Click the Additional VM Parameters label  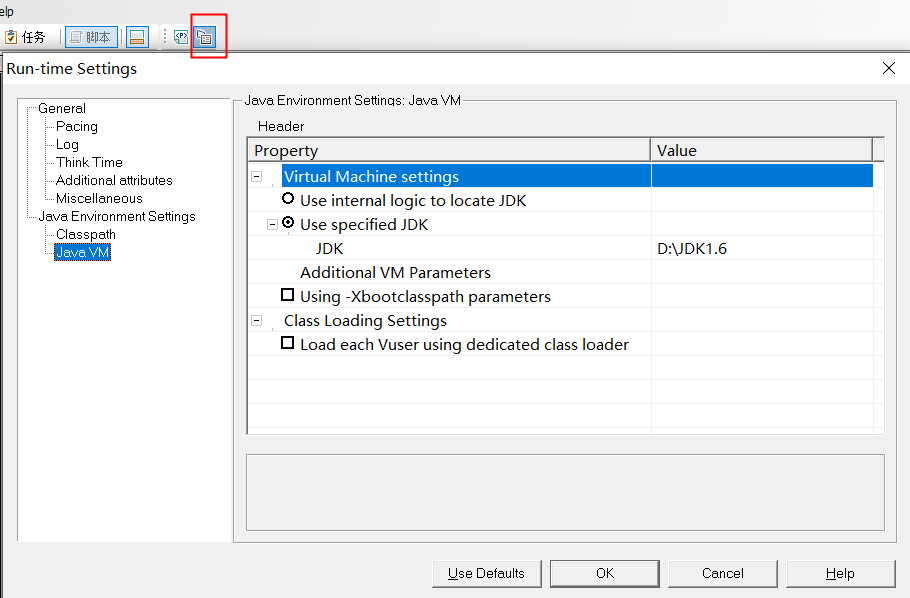click(395, 272)
